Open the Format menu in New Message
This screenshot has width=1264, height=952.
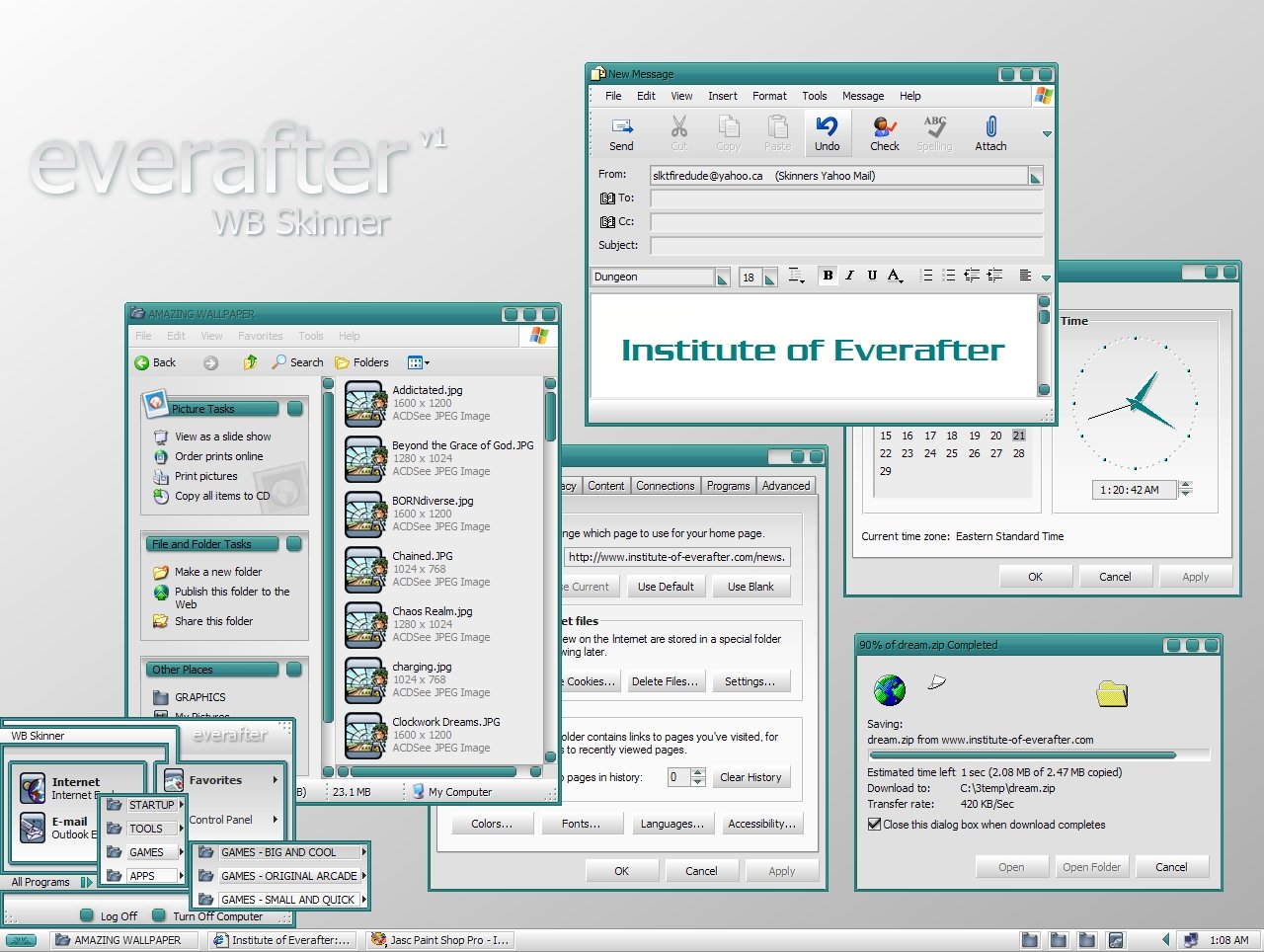coord(769,96)
